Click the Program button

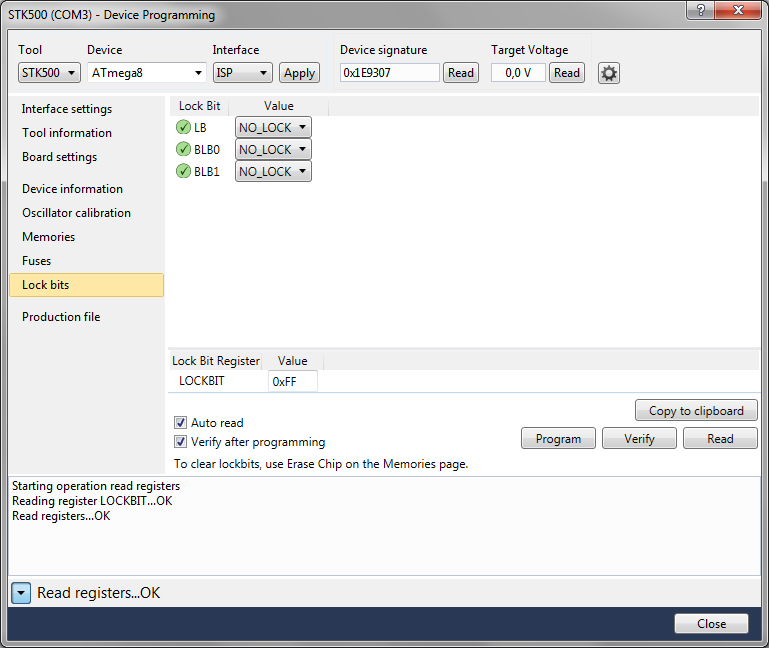[558, 439]
